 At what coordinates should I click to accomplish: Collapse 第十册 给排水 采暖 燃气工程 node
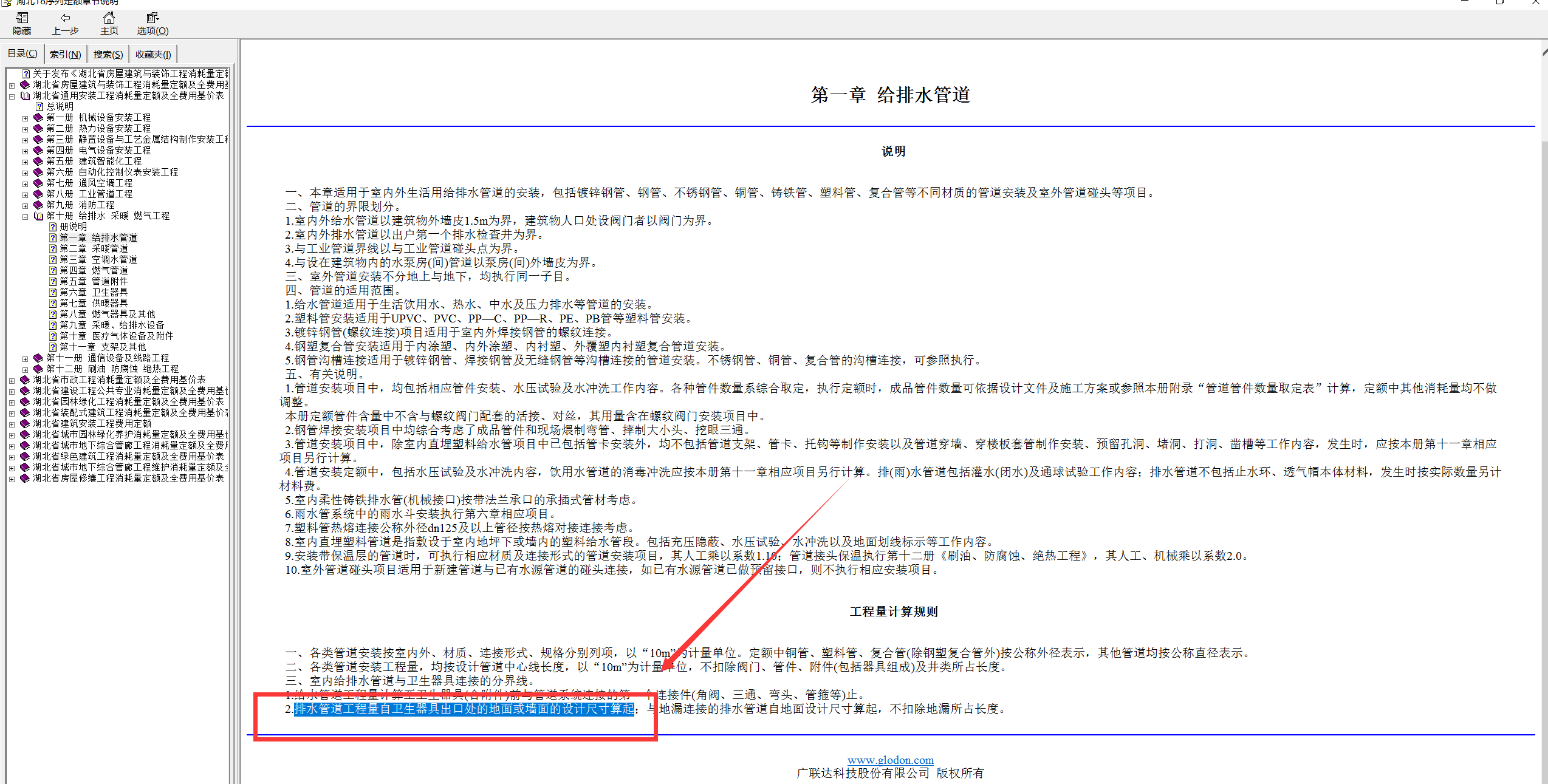tap(25, 217)
